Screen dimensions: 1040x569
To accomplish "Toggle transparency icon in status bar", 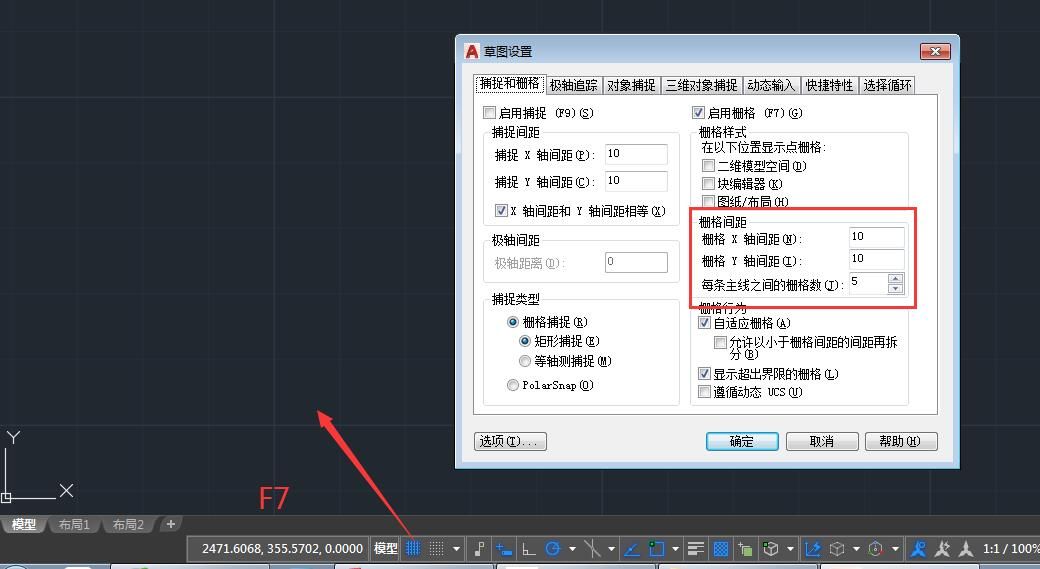I will pos(720,548).
